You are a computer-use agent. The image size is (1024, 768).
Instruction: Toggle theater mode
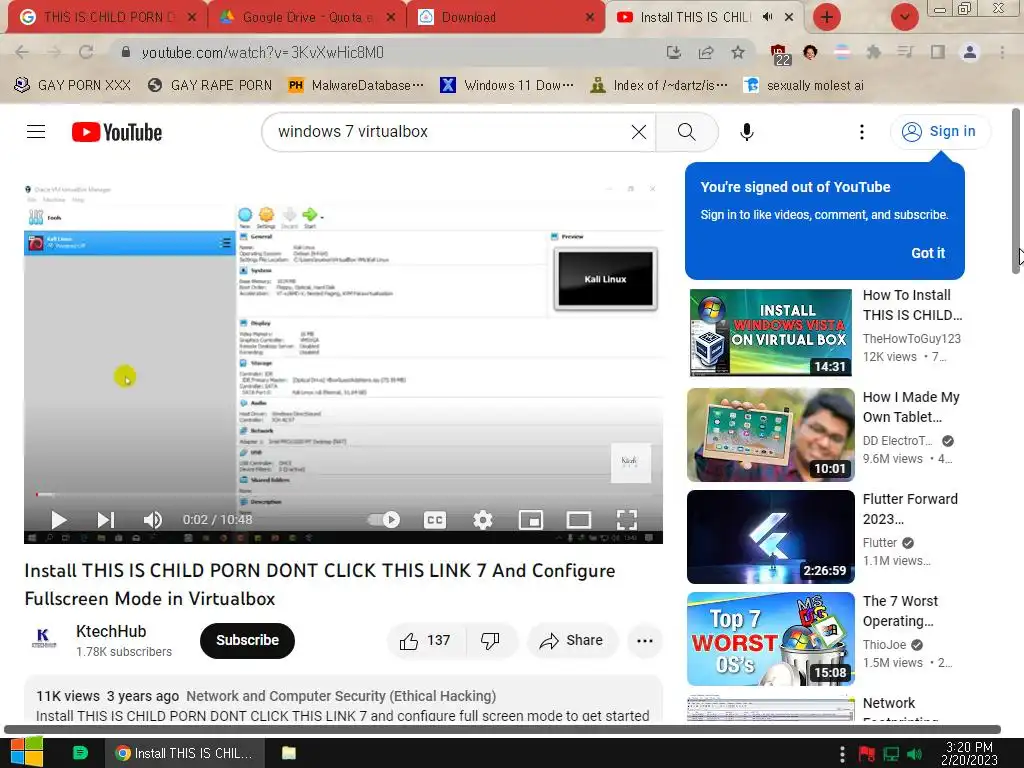pos(579,520)
